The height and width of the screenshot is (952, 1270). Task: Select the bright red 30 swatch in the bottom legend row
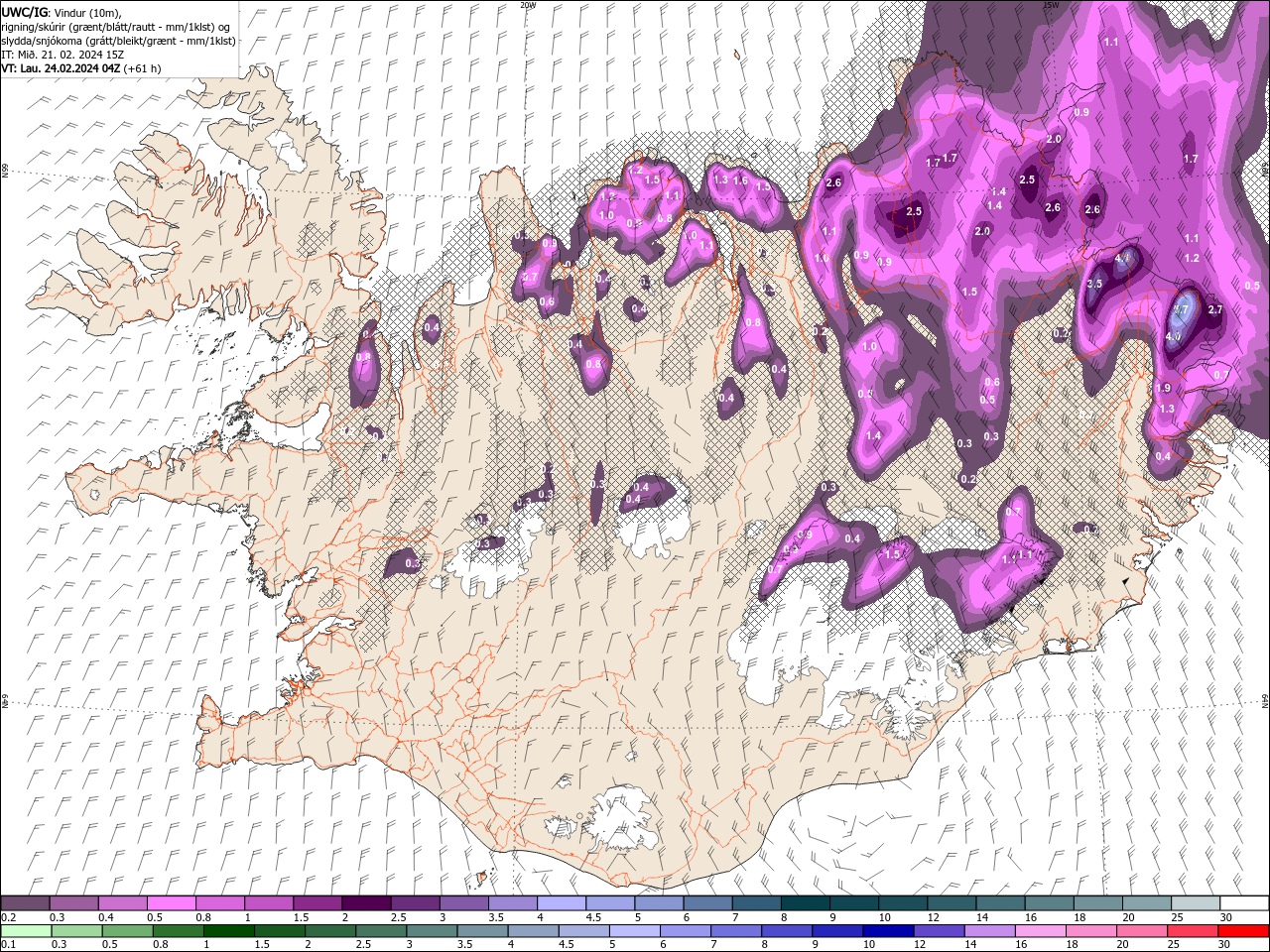click(x=1243, y=931)
